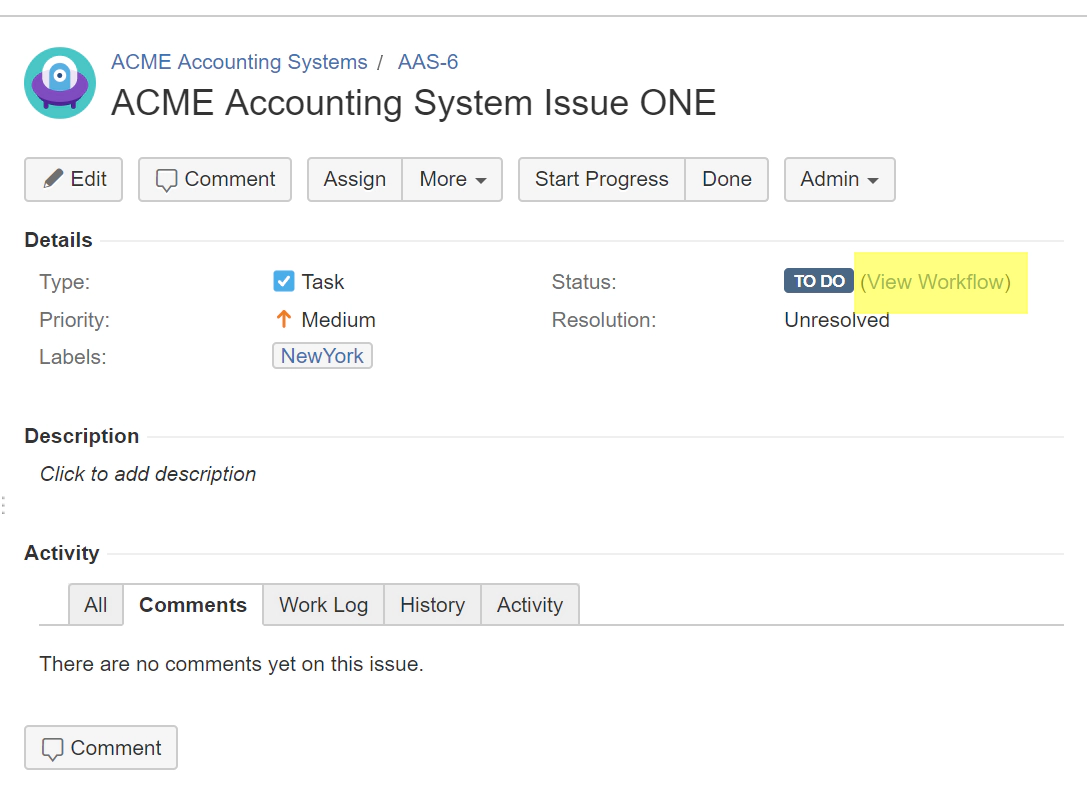Click the speech bubble icon beside Comment
The height and width of the screenshot is (797, 1087).
pos(169,179)
